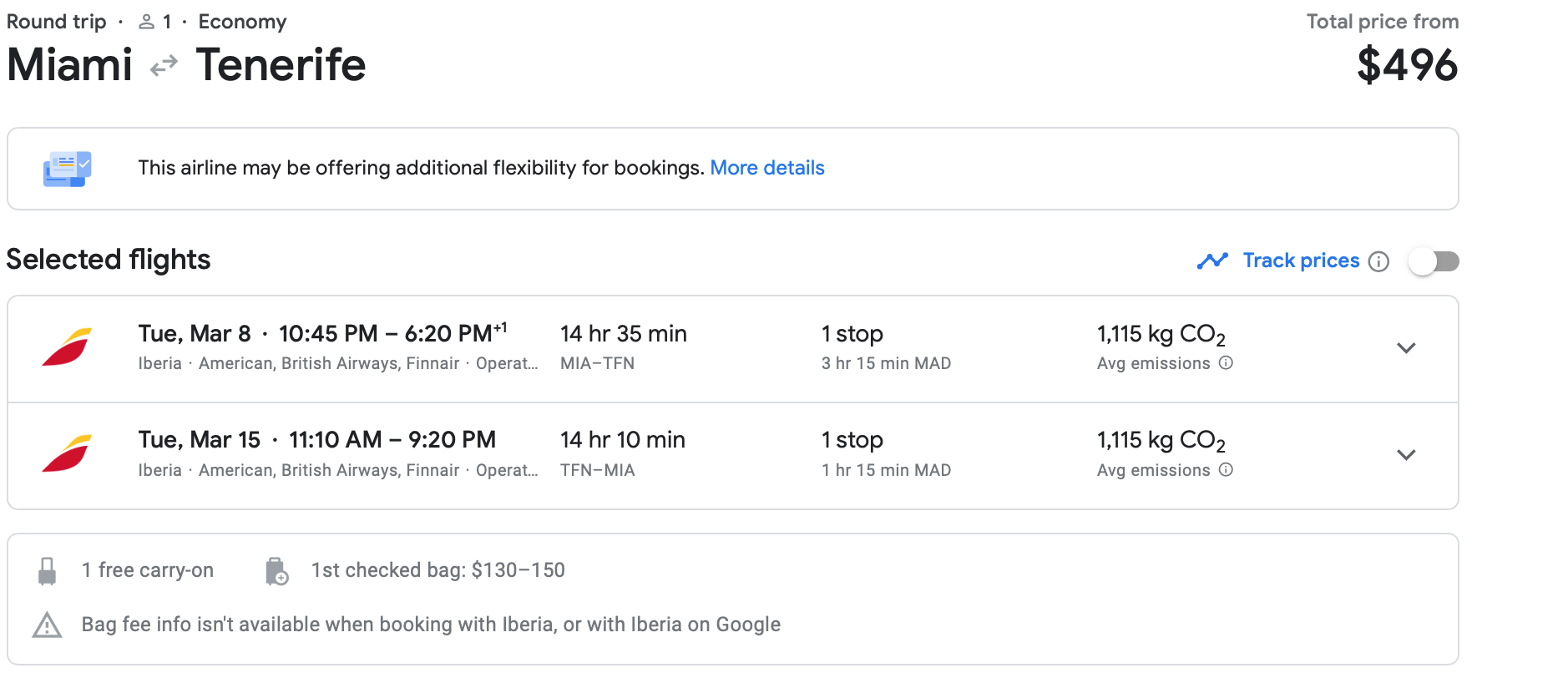Click the Track prices label
This screenshot has width=1568, height=683.
coord(1301,261)
